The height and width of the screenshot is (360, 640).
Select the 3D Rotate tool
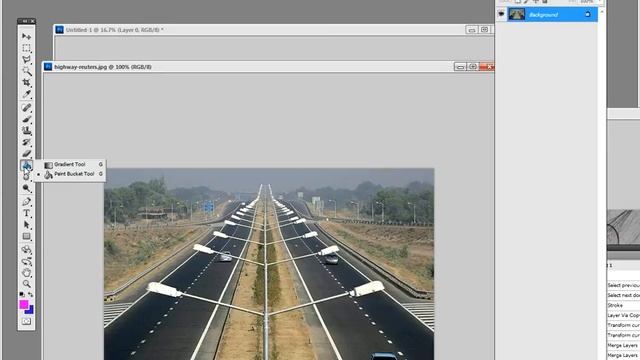[x=27, y=249]
